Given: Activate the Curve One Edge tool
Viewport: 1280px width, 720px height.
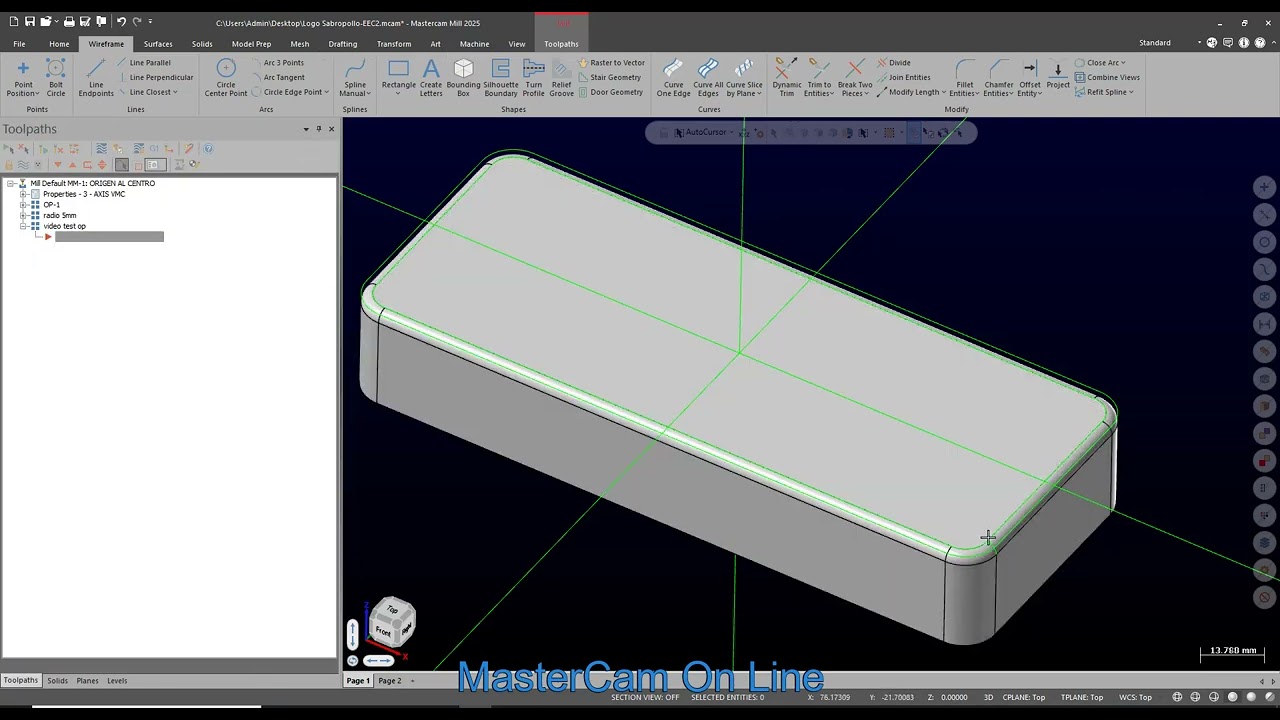Looking at the screenshot, I should coord(673,77).
